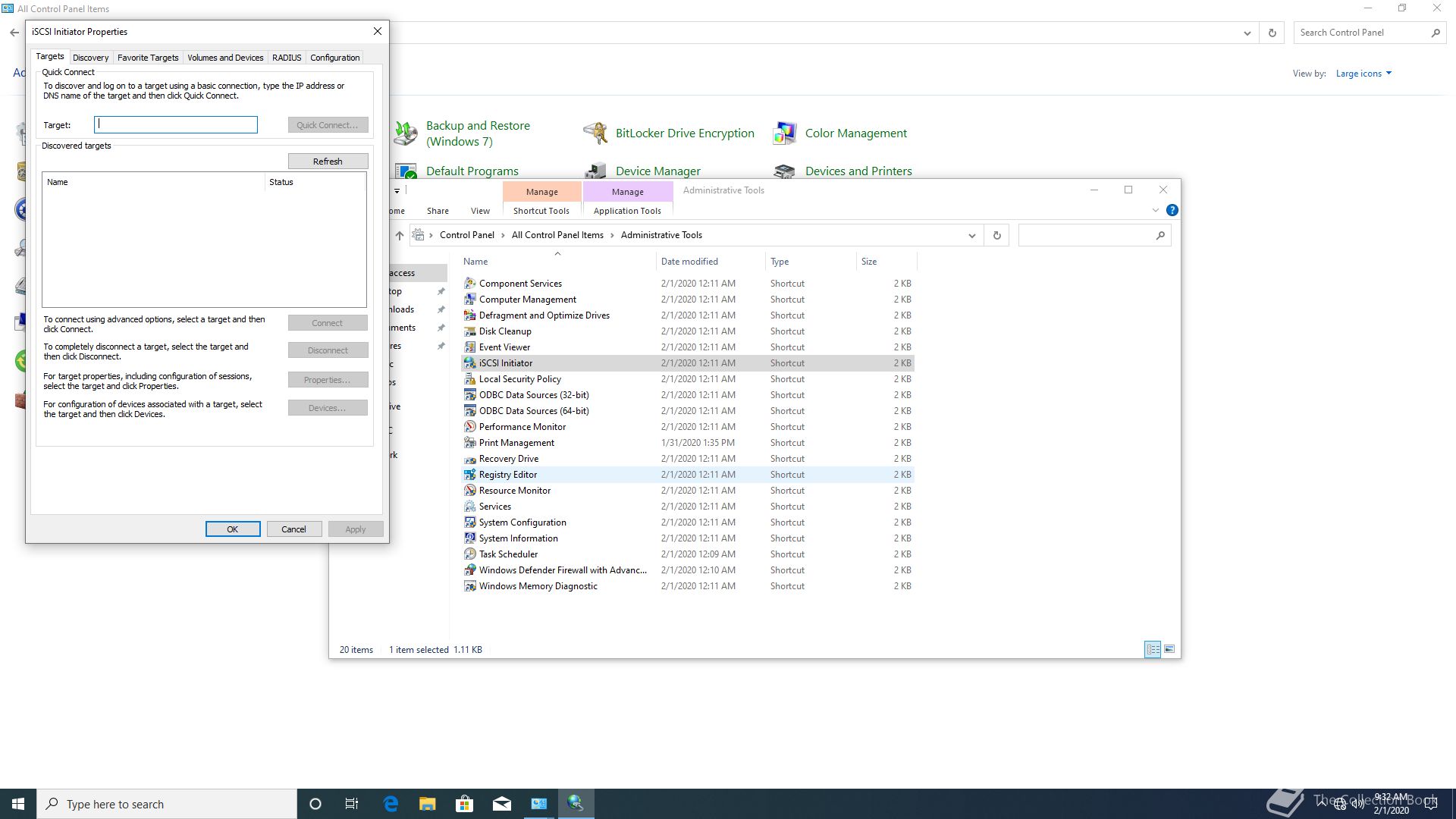Open the Shortcut Tools ribbon tab
Screen dimensions: 1456x819
click(x=541, y=211)
